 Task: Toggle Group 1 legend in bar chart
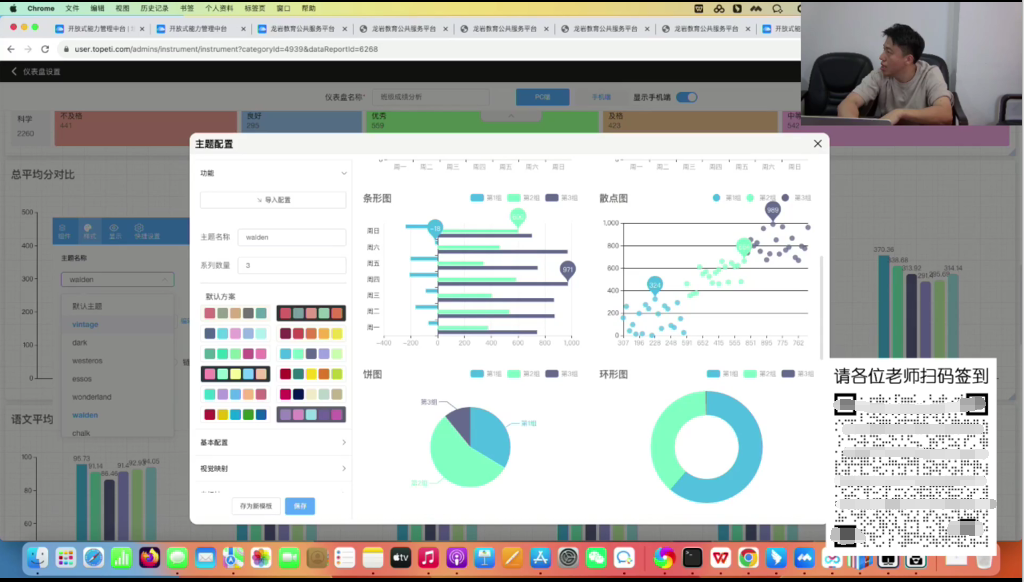(486, 198)
